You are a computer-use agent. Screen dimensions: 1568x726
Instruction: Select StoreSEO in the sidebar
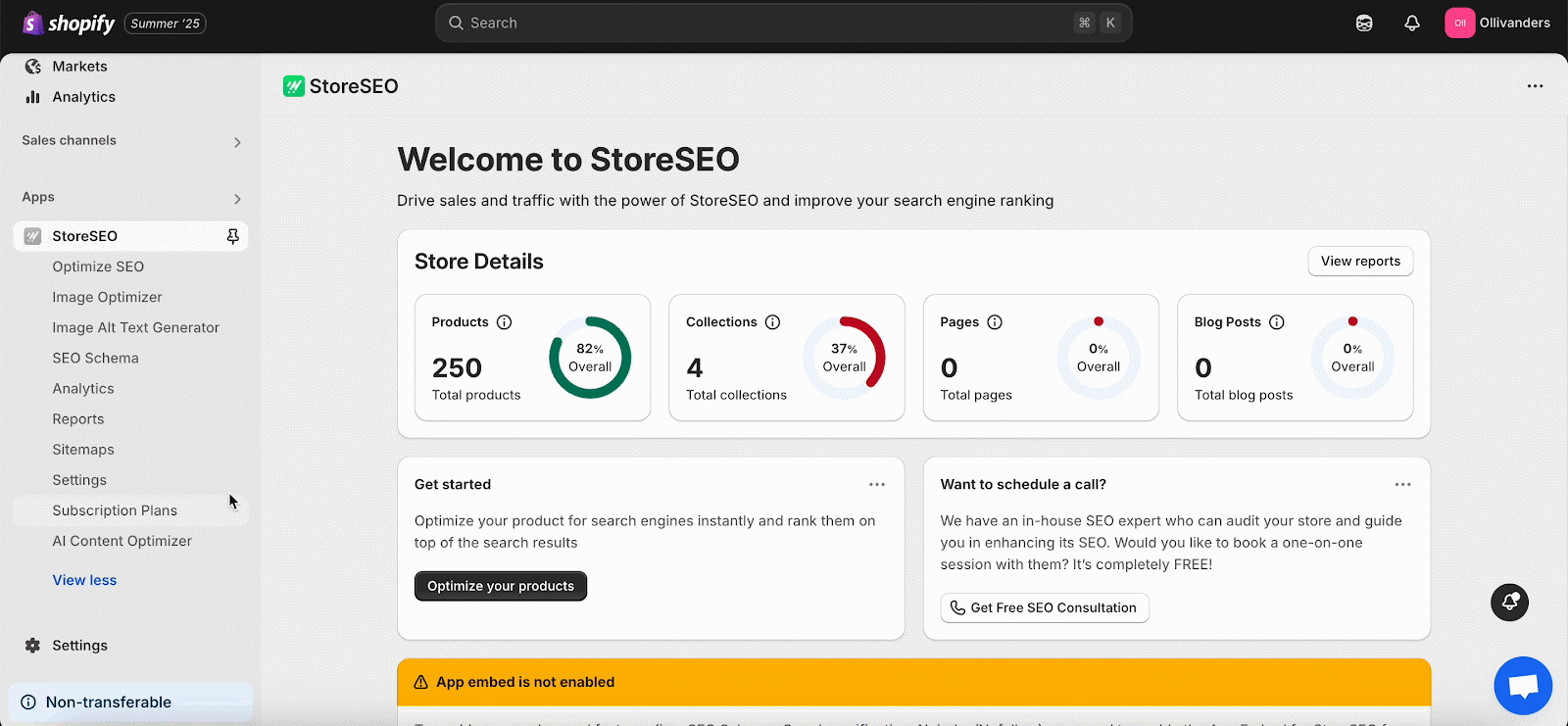(x=131, y=236)
